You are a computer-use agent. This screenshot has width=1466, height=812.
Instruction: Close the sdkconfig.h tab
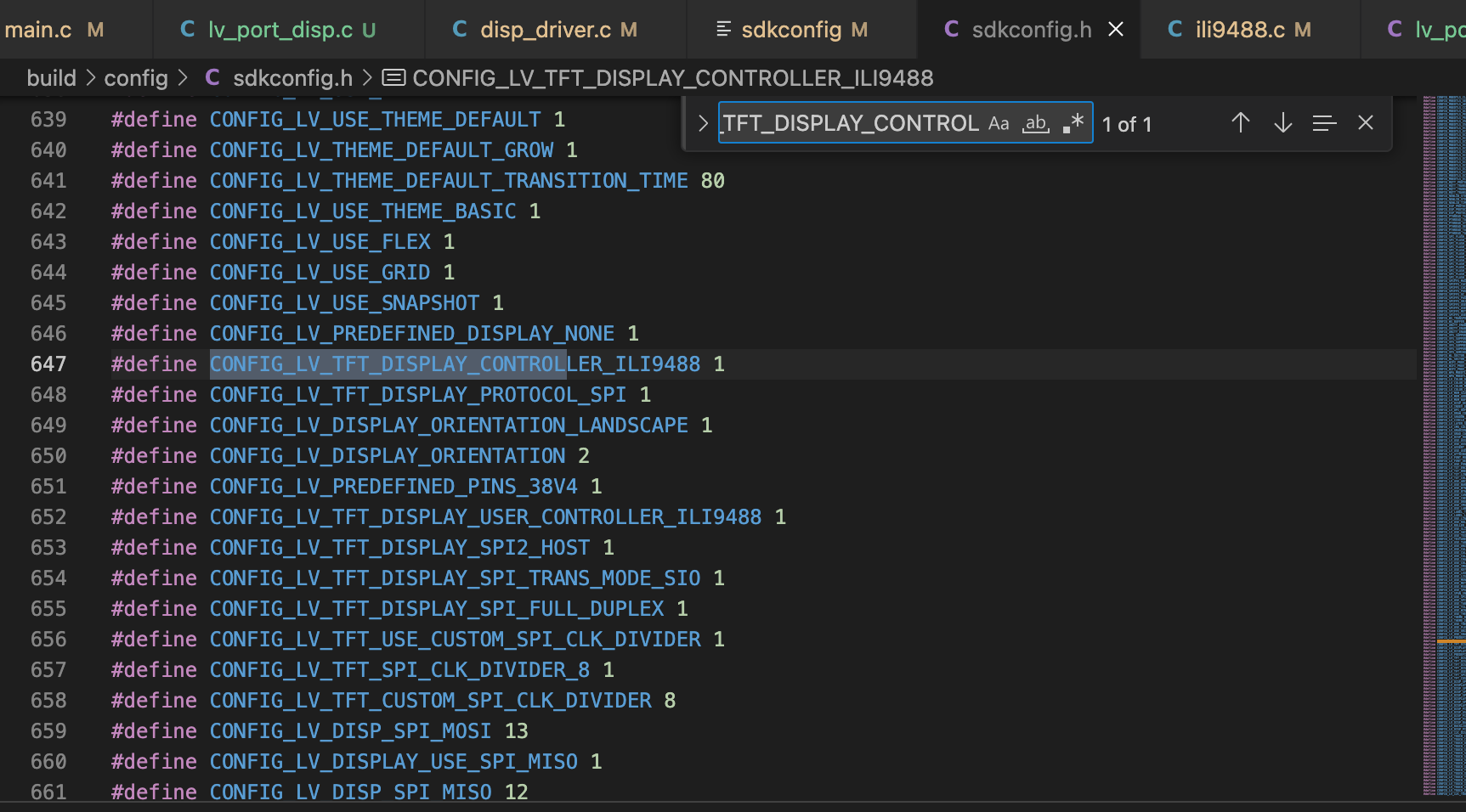[1116, 30]
